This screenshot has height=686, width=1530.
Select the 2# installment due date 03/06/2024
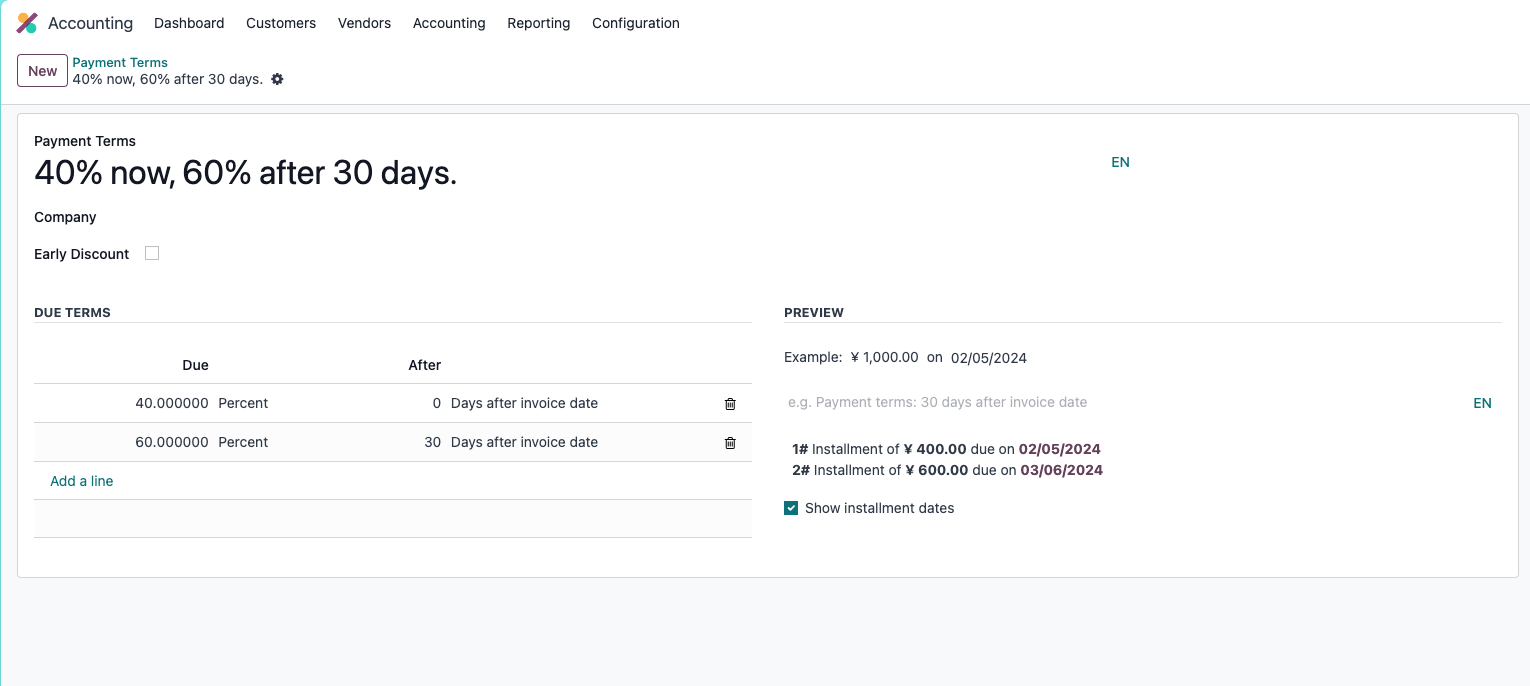[1061, 470]
